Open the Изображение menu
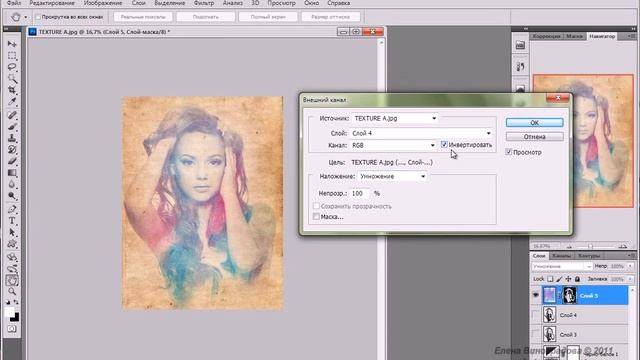640x360 pixels. click(x=103, y=3)
